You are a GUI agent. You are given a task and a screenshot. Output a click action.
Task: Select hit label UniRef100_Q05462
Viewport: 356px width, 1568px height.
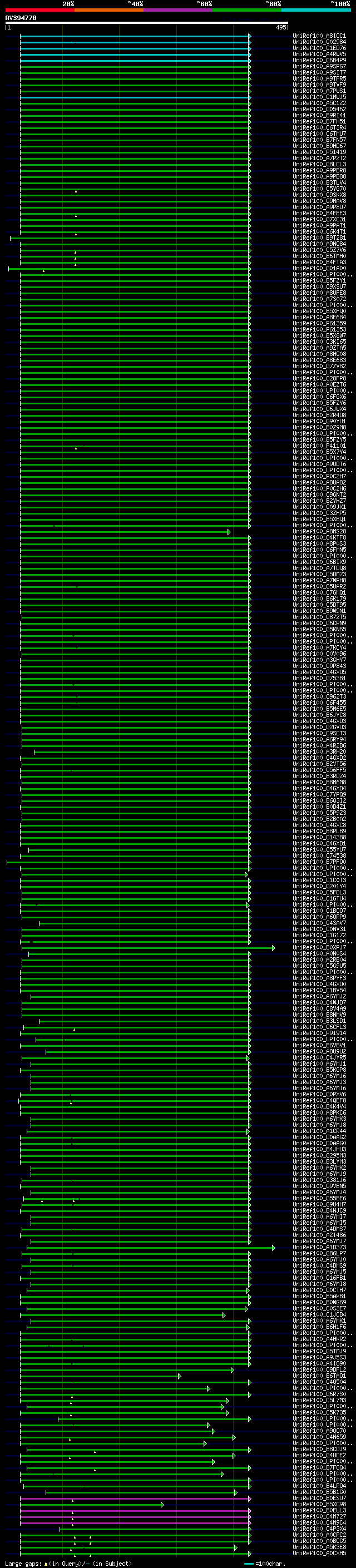(319, 110)
